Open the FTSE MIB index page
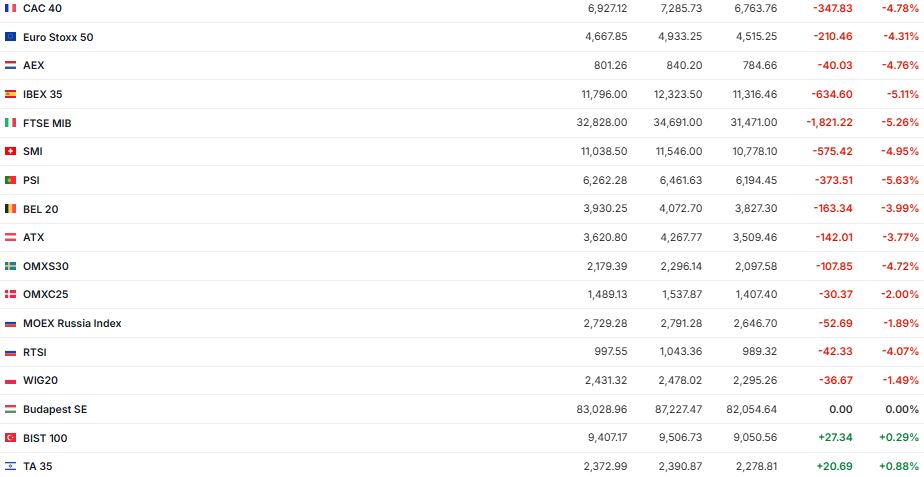Image resolution: width=924 pixels, height=477 pixels. click(x=47, y=123)
